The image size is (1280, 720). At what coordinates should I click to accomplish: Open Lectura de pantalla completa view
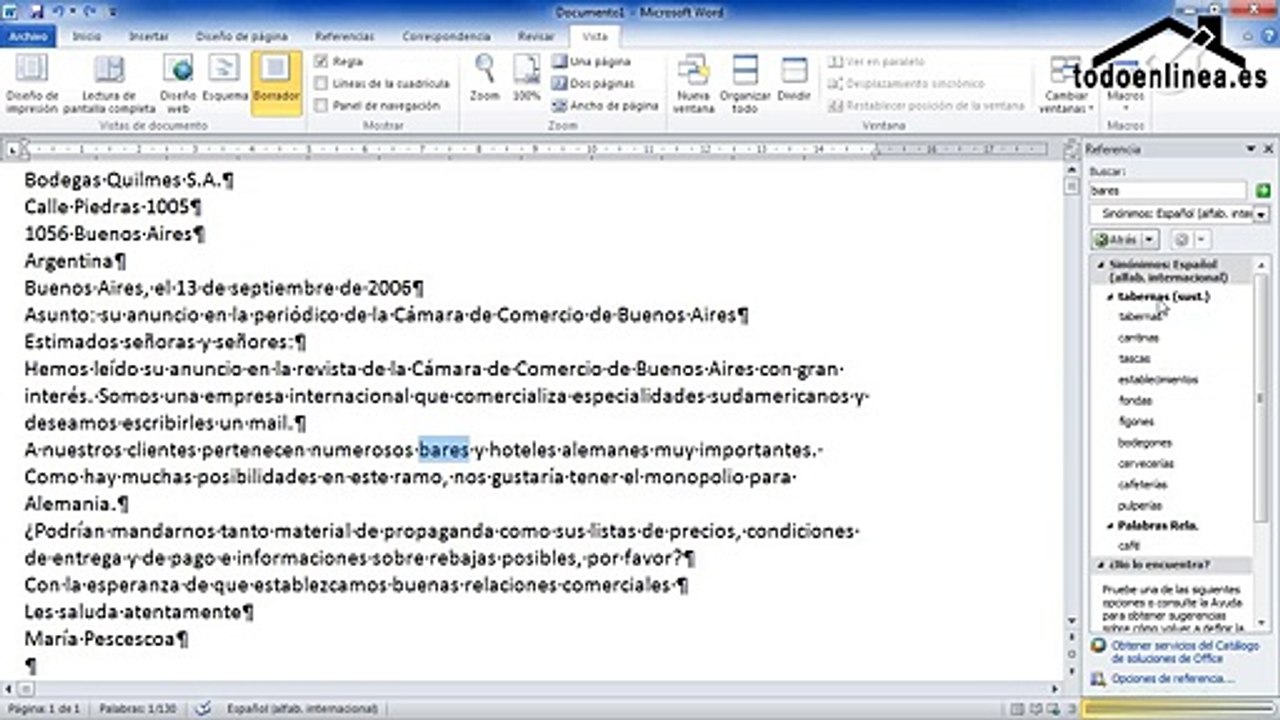click(109, 84)
